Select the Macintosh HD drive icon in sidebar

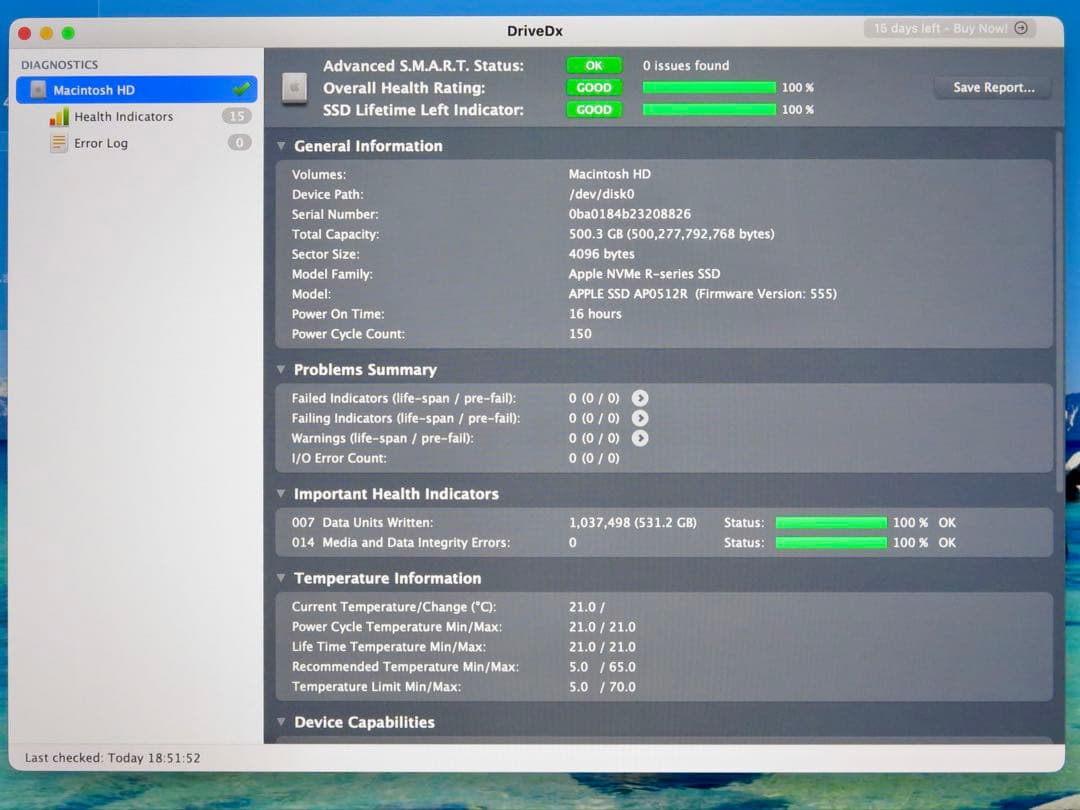(38, 89)
